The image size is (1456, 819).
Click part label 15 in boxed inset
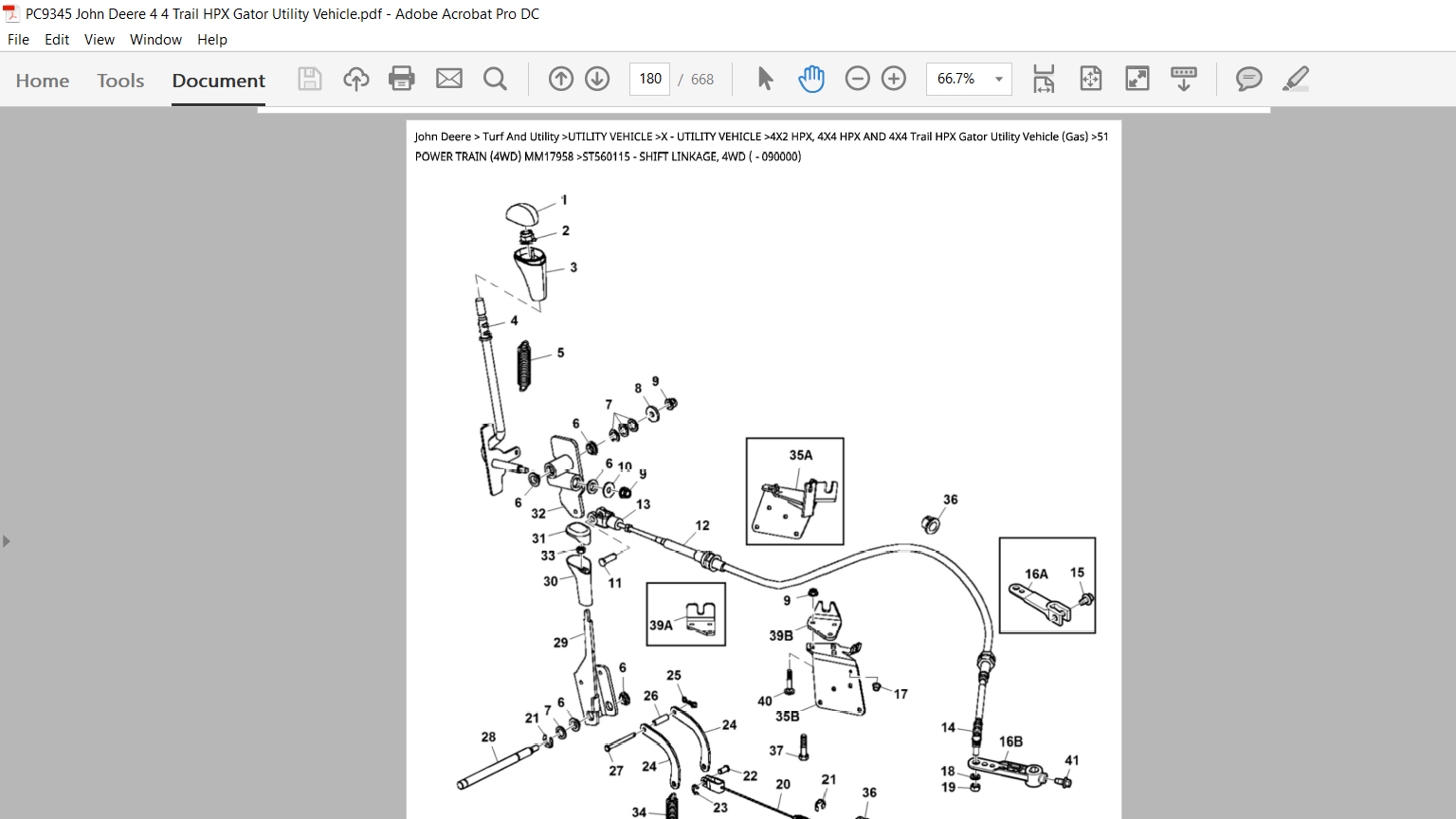click(1077, 573)
